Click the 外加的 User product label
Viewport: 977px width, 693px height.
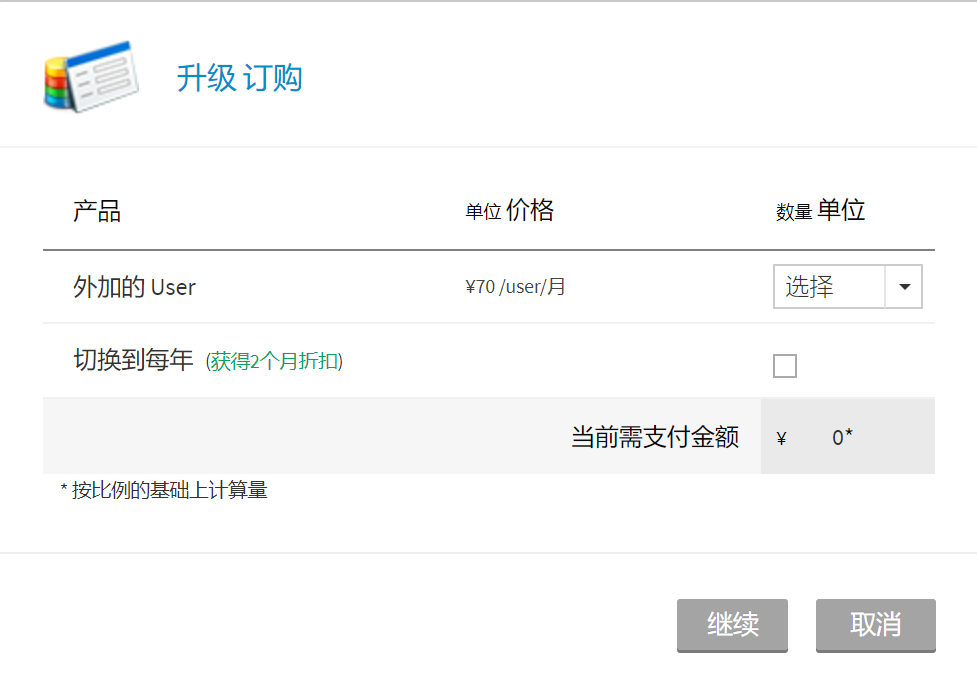coord(134,287)
